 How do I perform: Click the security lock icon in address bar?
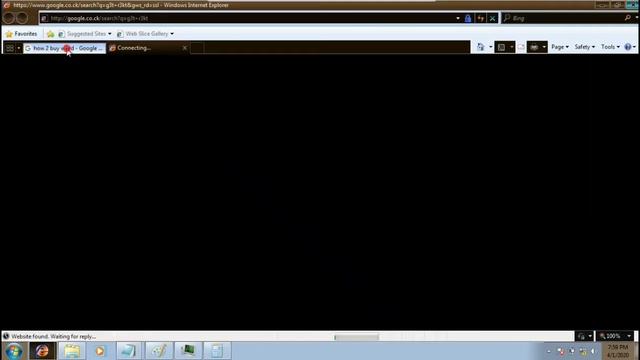pos(468,18)
